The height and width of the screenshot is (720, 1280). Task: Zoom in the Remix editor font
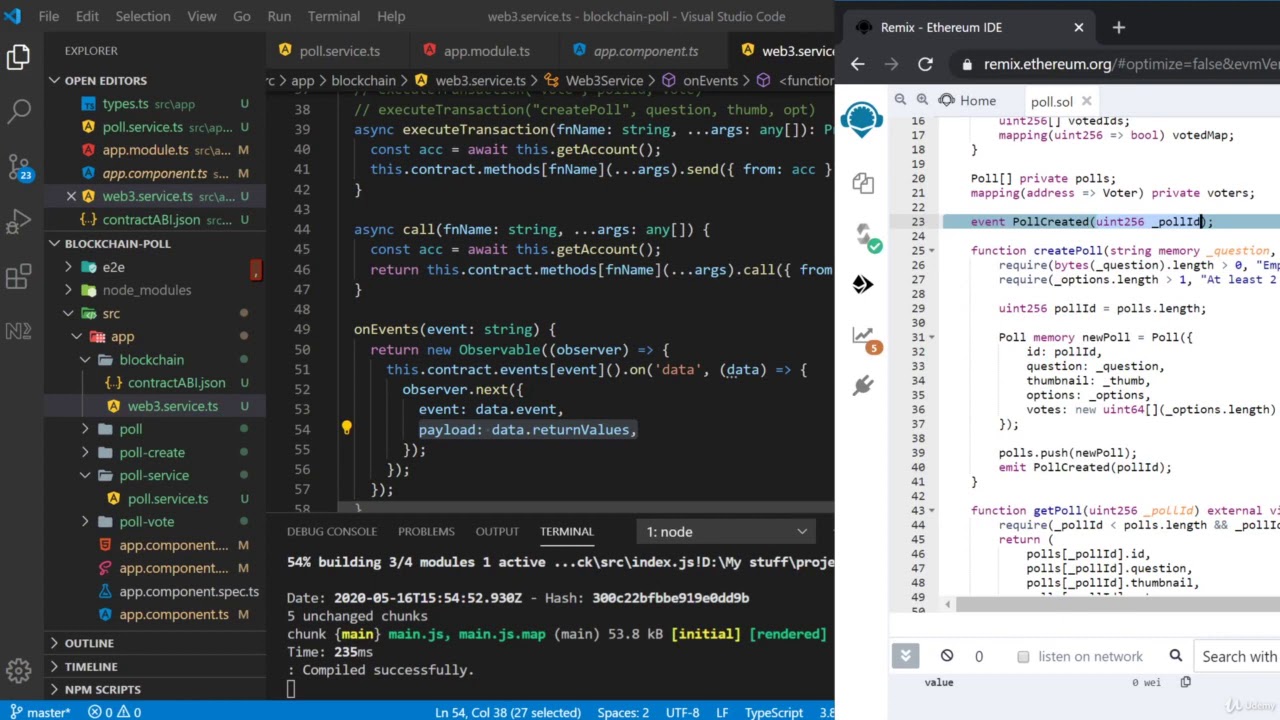(923, 100)
